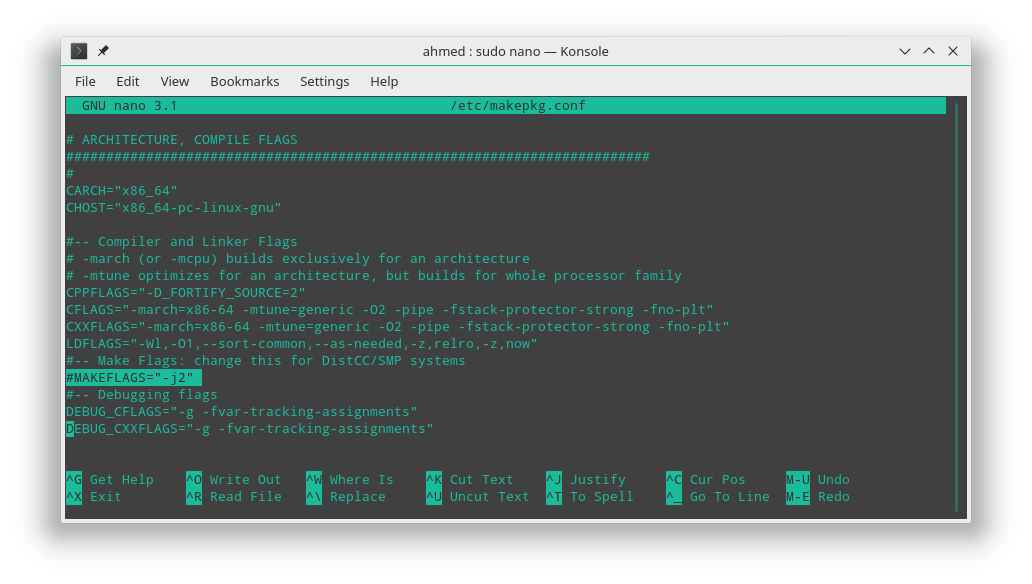Click the terminal vertical scrollbar

coord(956,307)
